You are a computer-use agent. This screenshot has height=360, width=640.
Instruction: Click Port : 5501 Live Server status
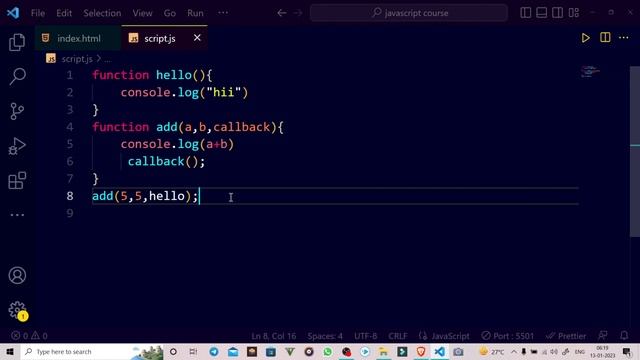pos(507,336)
